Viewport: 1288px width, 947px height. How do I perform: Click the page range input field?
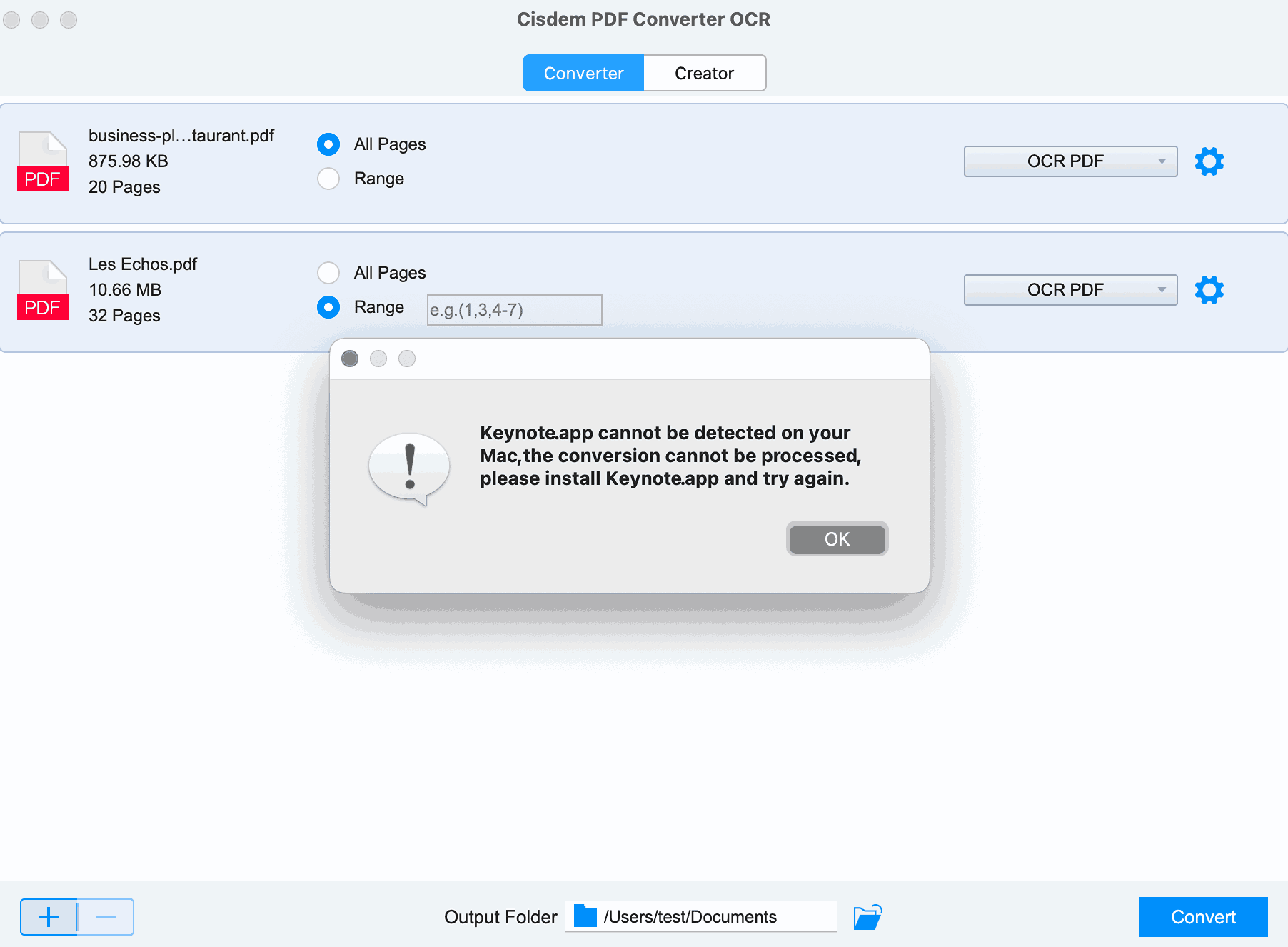514,310
